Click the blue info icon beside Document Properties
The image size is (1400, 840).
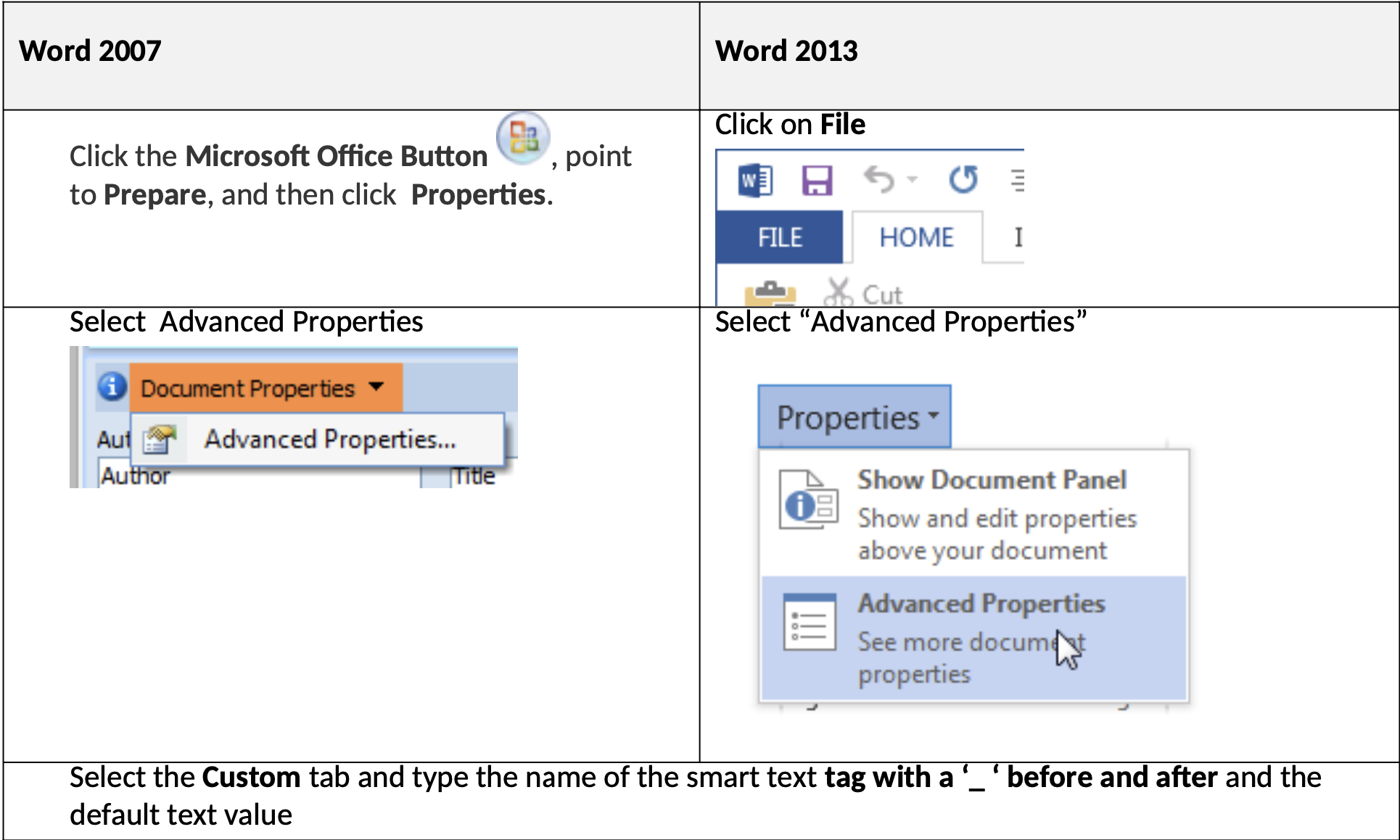coord(112,386)
